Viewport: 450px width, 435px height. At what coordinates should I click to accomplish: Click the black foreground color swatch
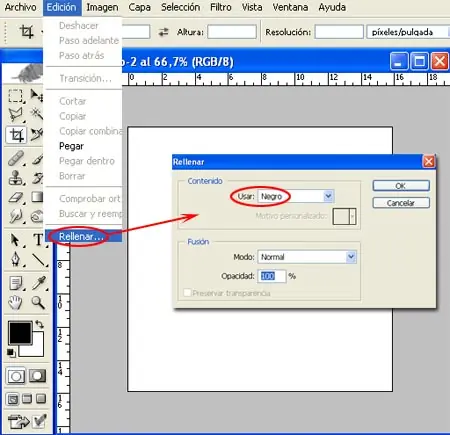[x=19, y=332]
